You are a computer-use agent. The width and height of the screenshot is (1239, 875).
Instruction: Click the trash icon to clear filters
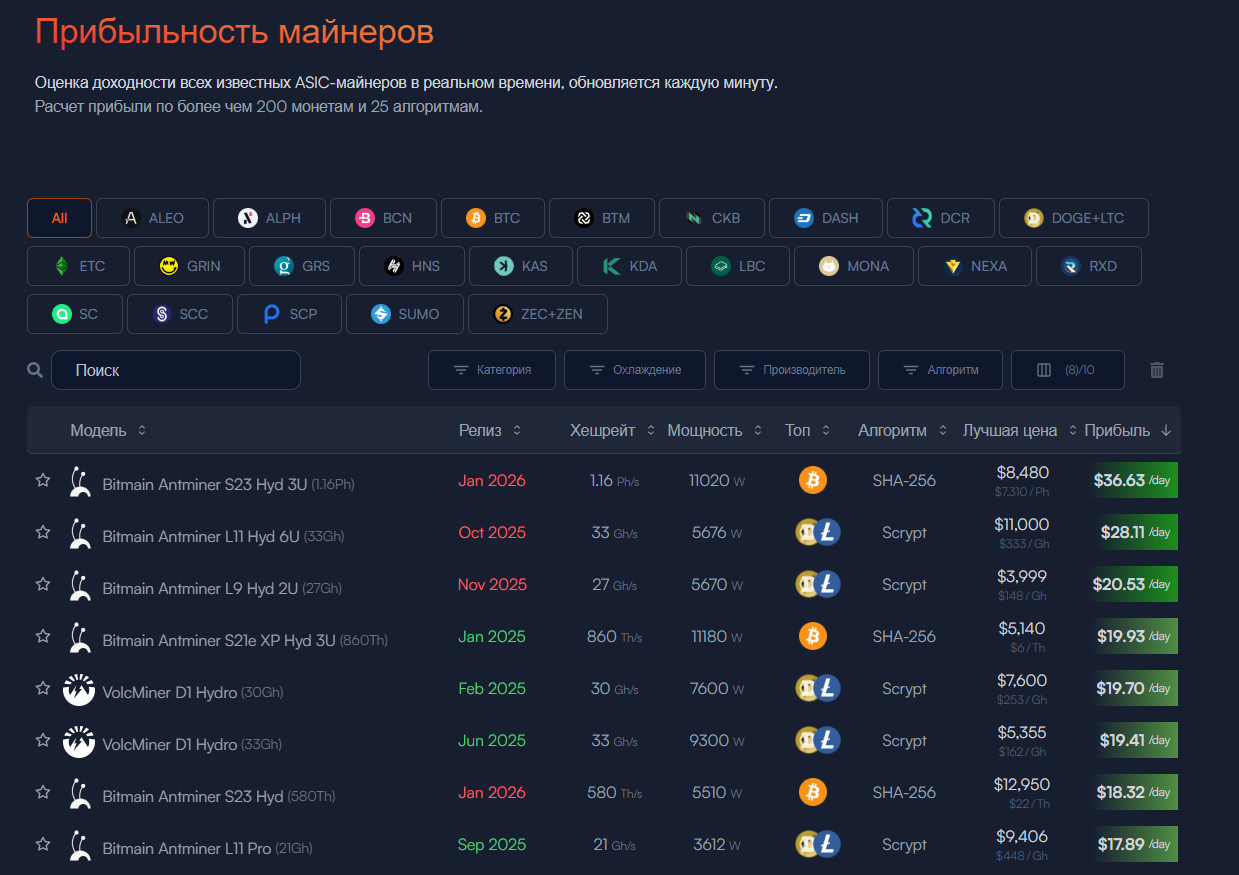(1157, 370)
